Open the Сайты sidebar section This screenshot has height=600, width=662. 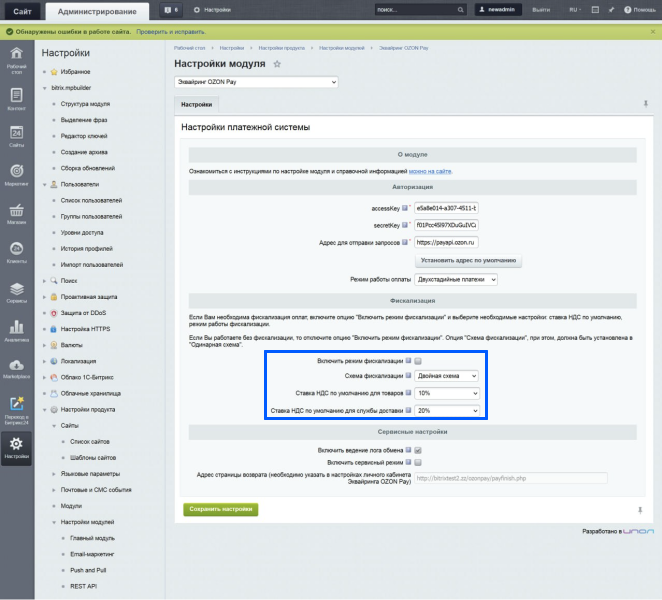(x=16, y=136)
